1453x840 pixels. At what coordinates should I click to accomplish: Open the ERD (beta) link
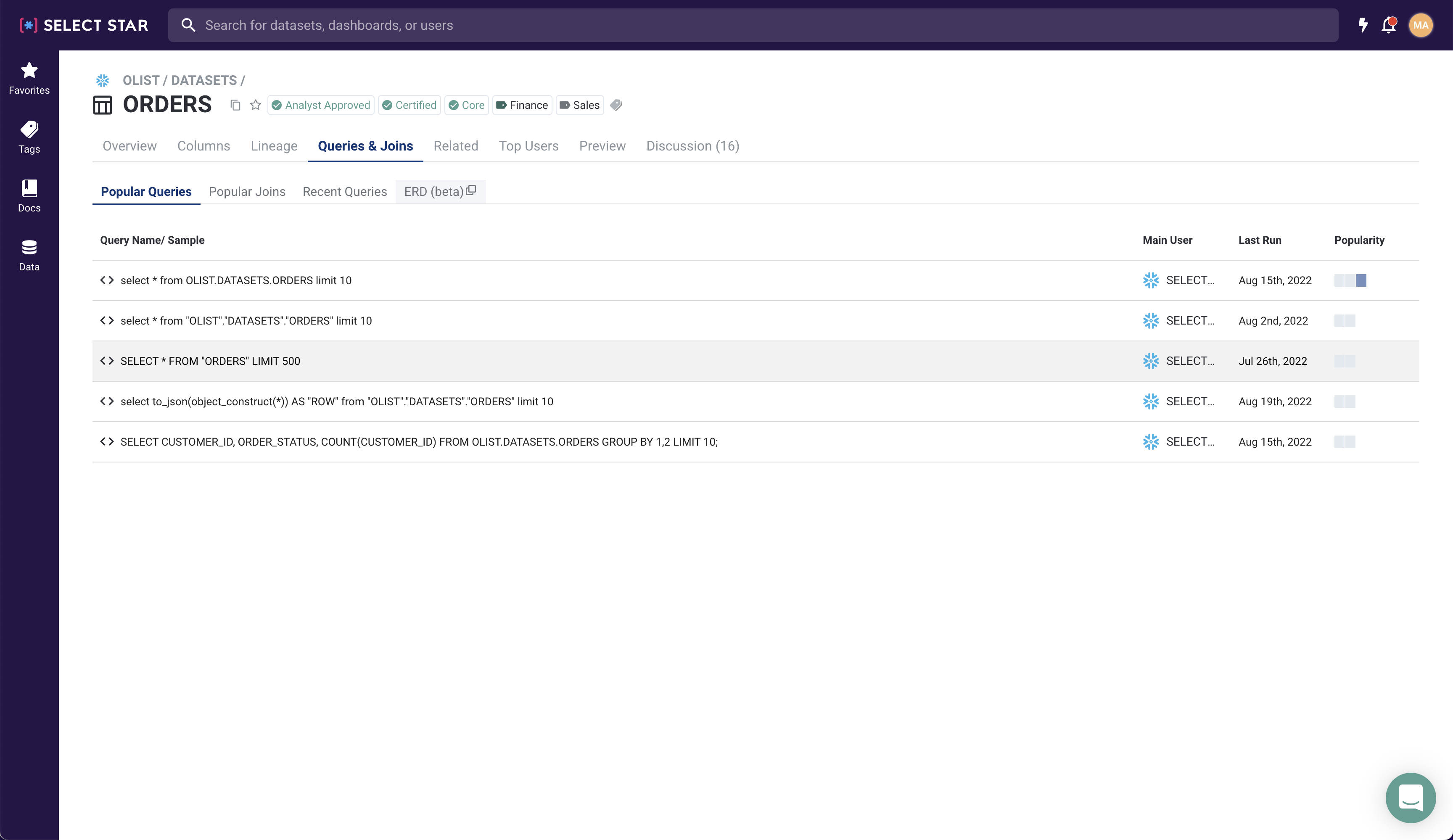click(440, 191)
